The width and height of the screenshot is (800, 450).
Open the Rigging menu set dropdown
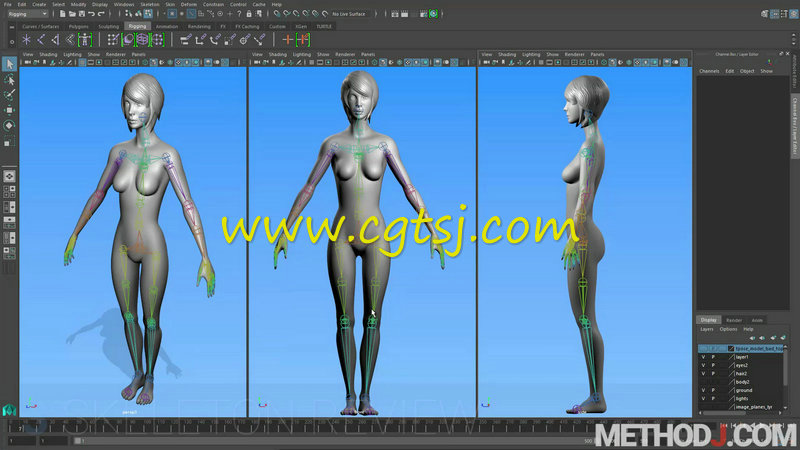tap(28, 14)
